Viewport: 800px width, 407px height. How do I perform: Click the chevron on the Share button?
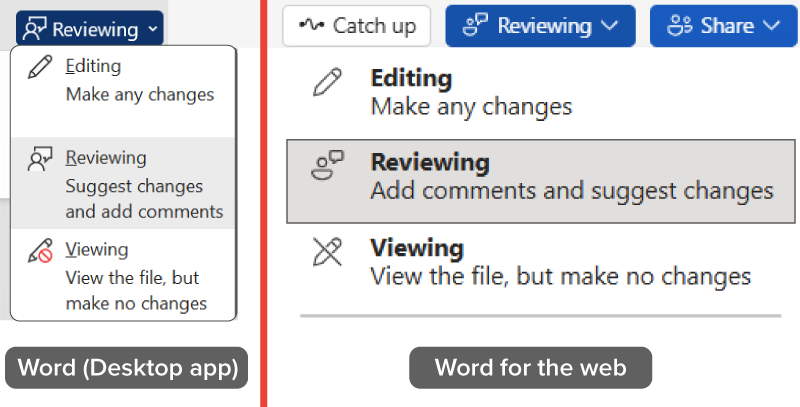pos(771,26)
